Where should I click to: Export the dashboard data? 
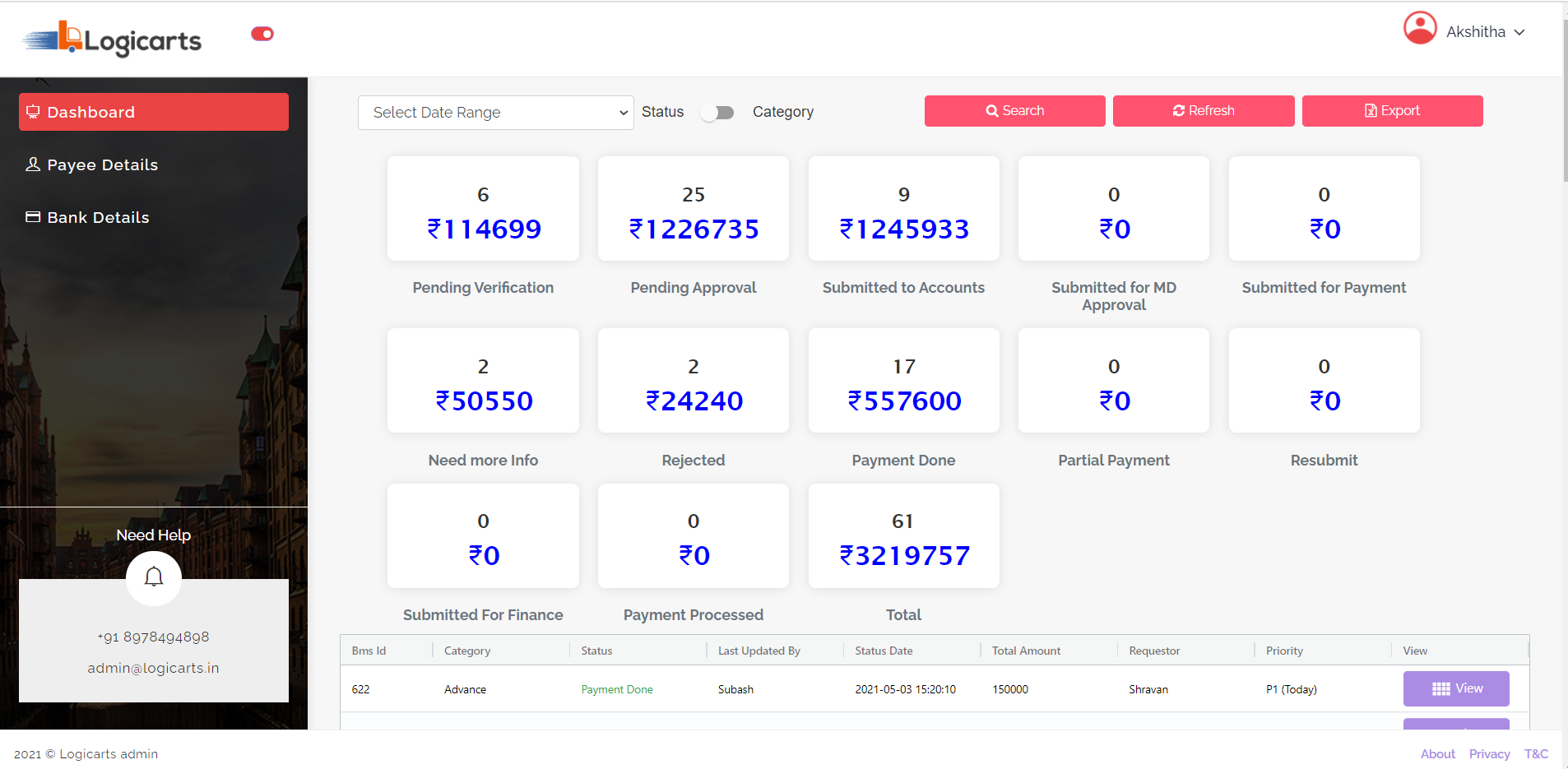coord(1392,111)
